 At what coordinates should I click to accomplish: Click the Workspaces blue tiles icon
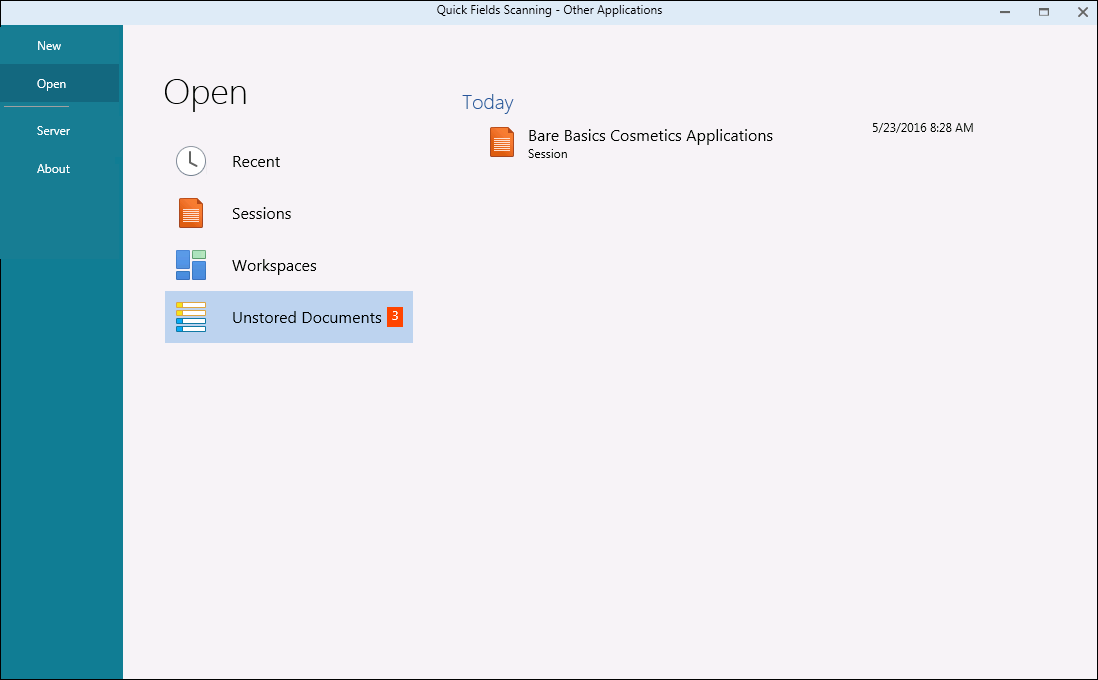pos(191,265)
